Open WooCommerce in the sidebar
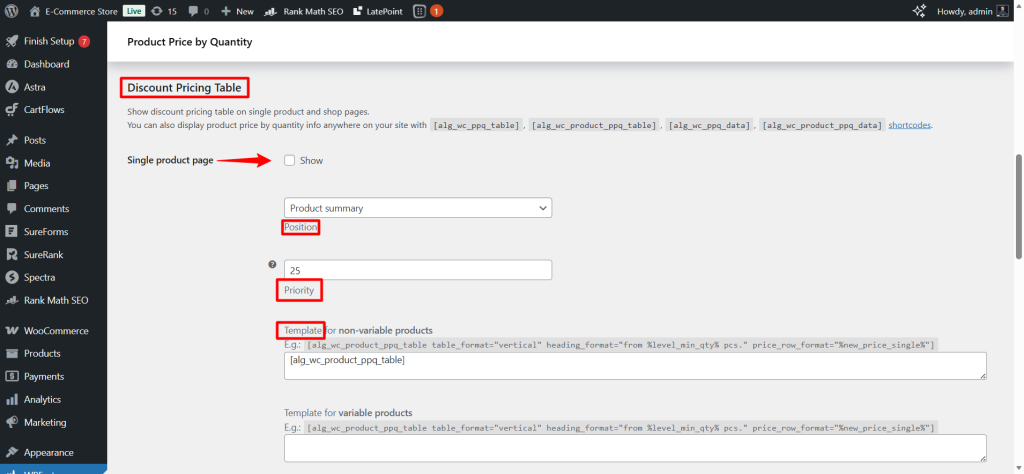Image resolution: width=1024 pixels, height=474 pixels. tap(56, 331)
